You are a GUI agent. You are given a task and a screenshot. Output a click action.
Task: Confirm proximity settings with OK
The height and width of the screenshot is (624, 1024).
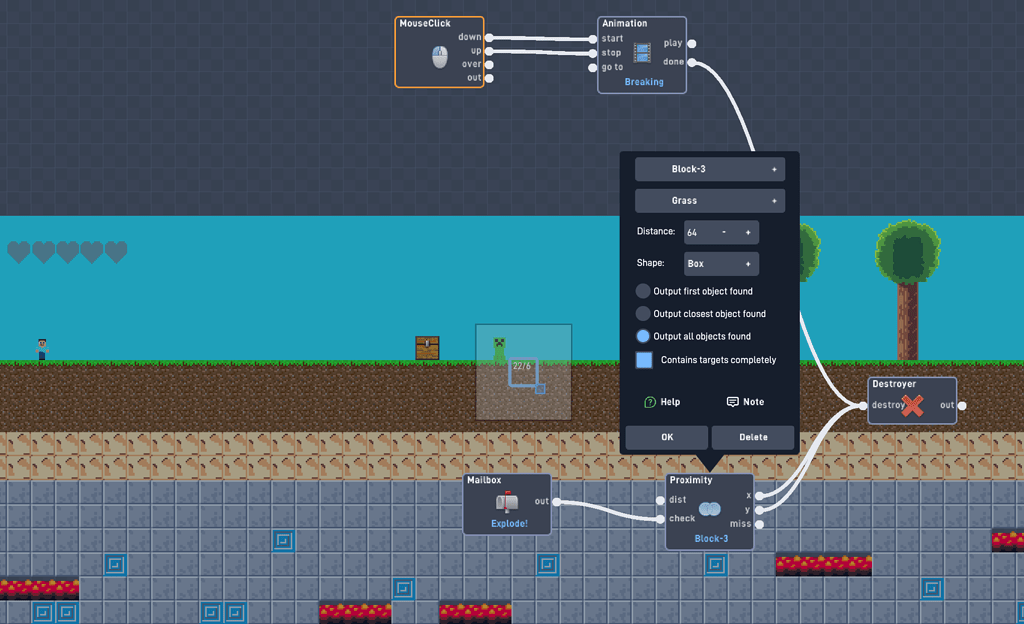666,437
